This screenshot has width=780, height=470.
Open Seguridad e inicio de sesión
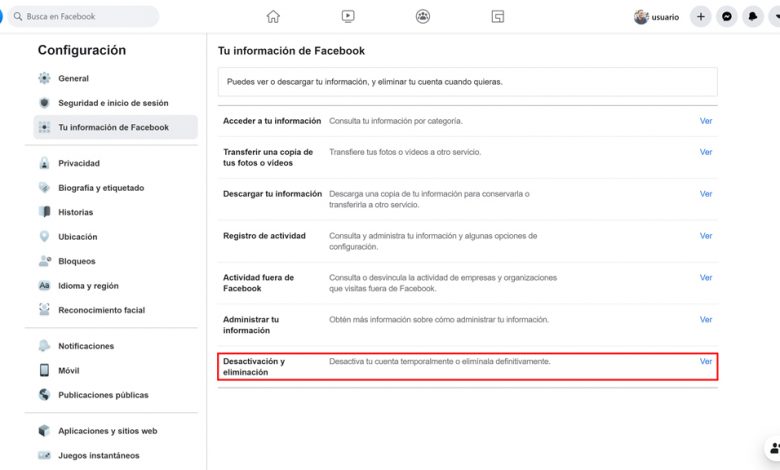(115, 103)
